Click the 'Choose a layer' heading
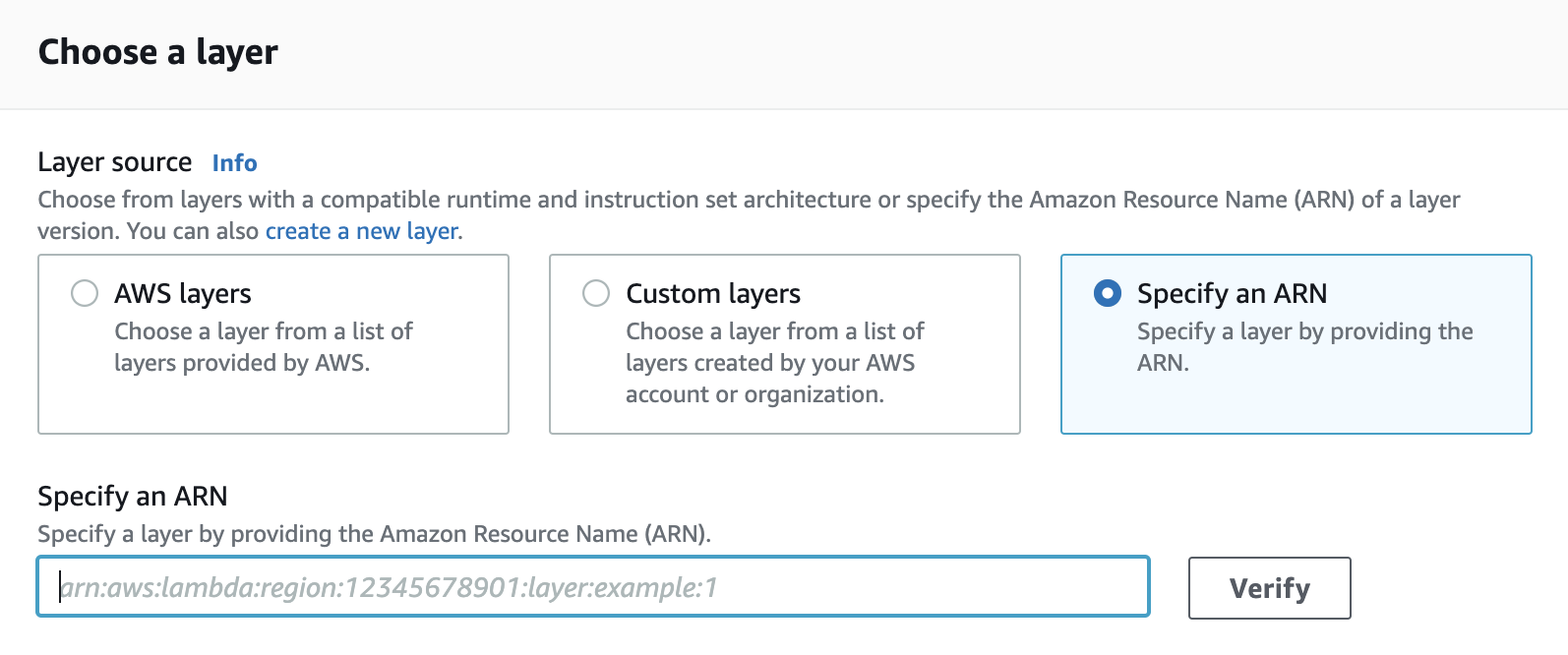The image size is (1568, 655). [x=158, y=52]
